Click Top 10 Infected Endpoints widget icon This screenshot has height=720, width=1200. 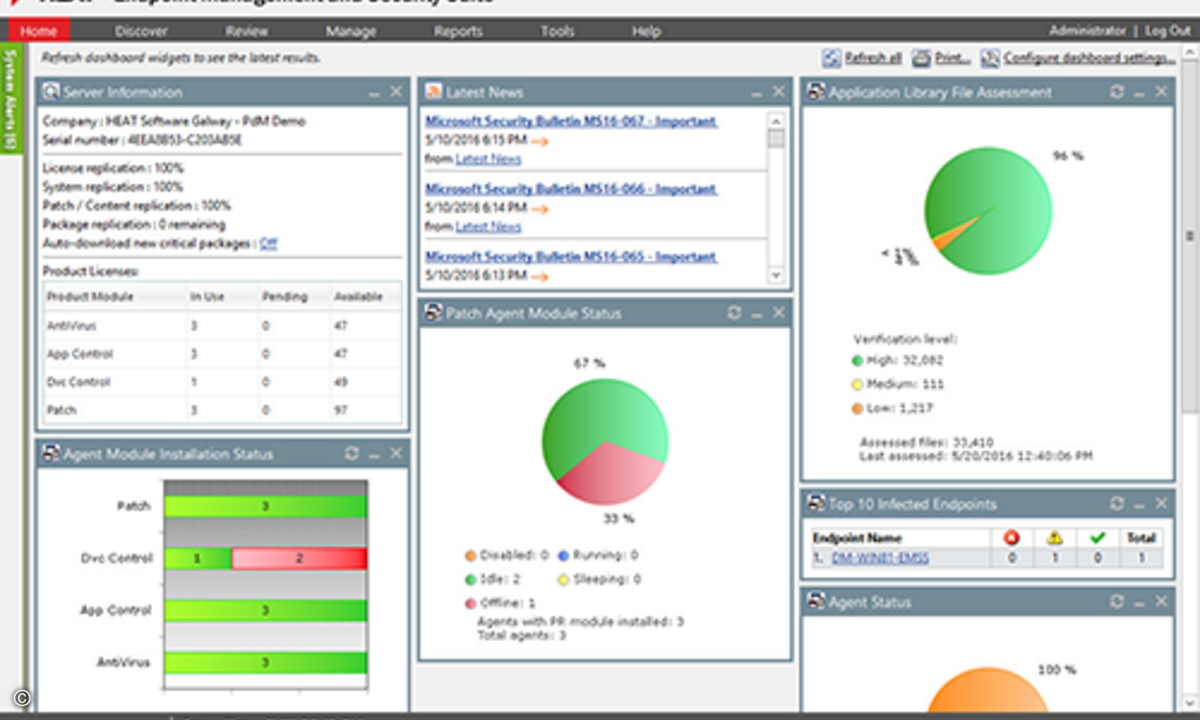tap(817, 504)
